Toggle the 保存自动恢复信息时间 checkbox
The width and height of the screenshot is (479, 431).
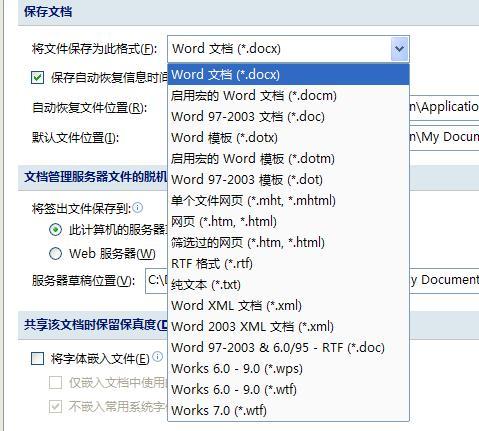pos(37,78)
